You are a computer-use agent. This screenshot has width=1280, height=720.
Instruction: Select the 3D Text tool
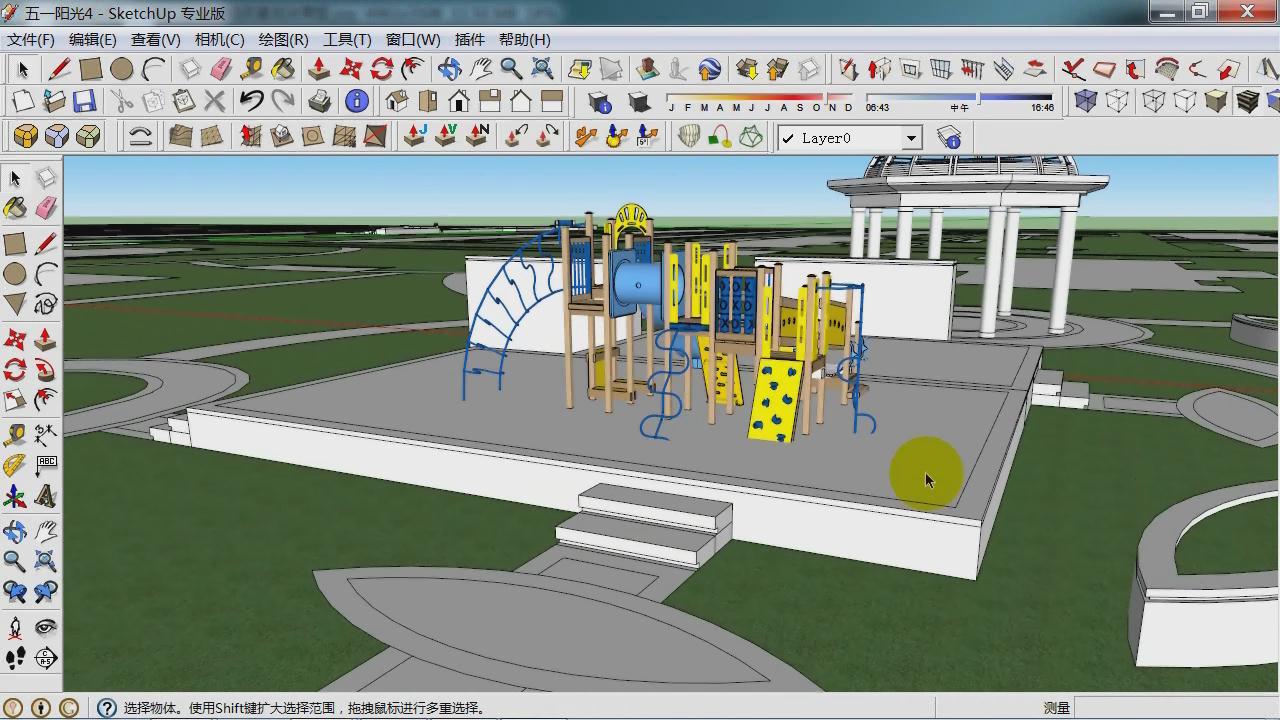45,496
